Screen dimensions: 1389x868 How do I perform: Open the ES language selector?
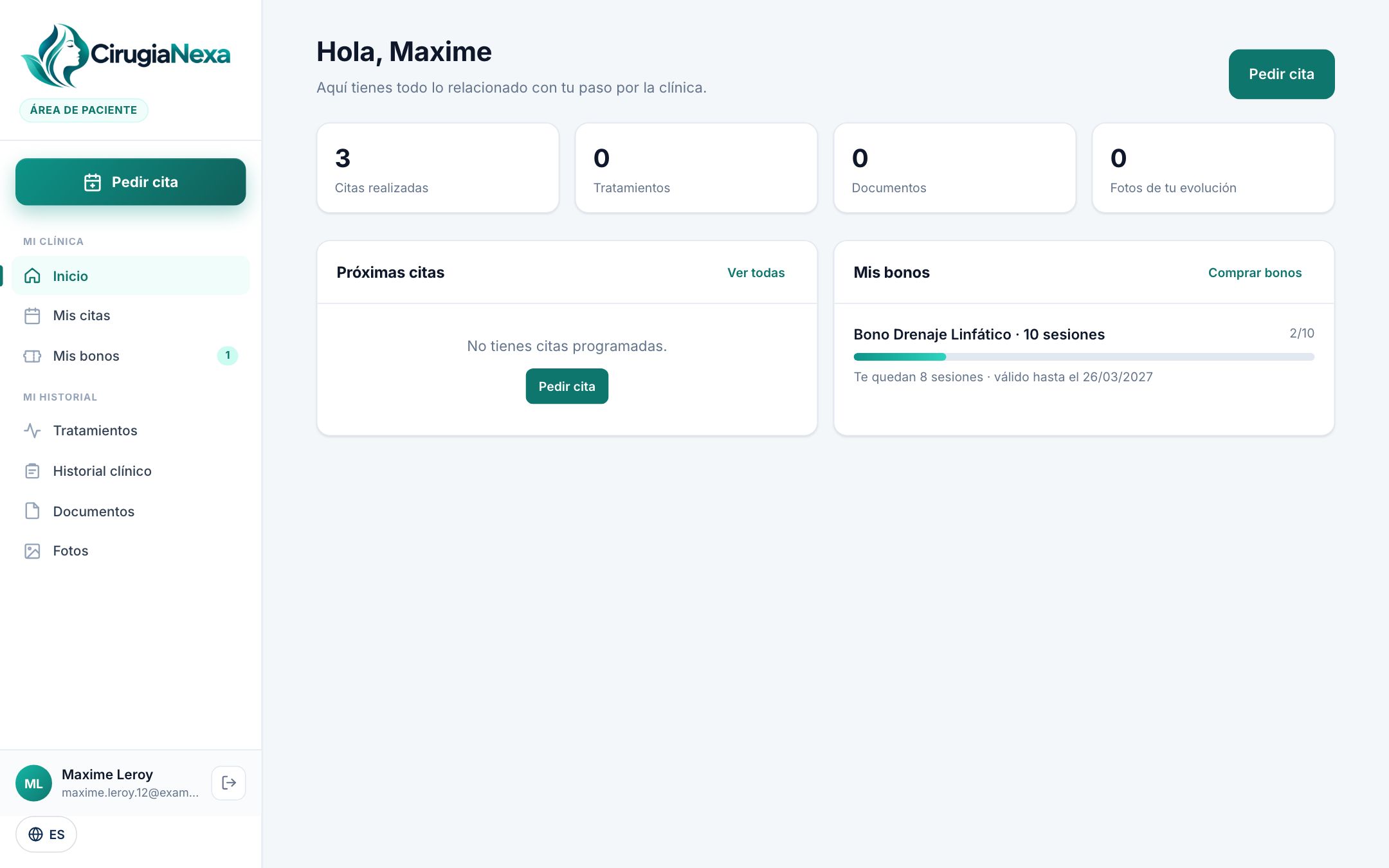46,834
